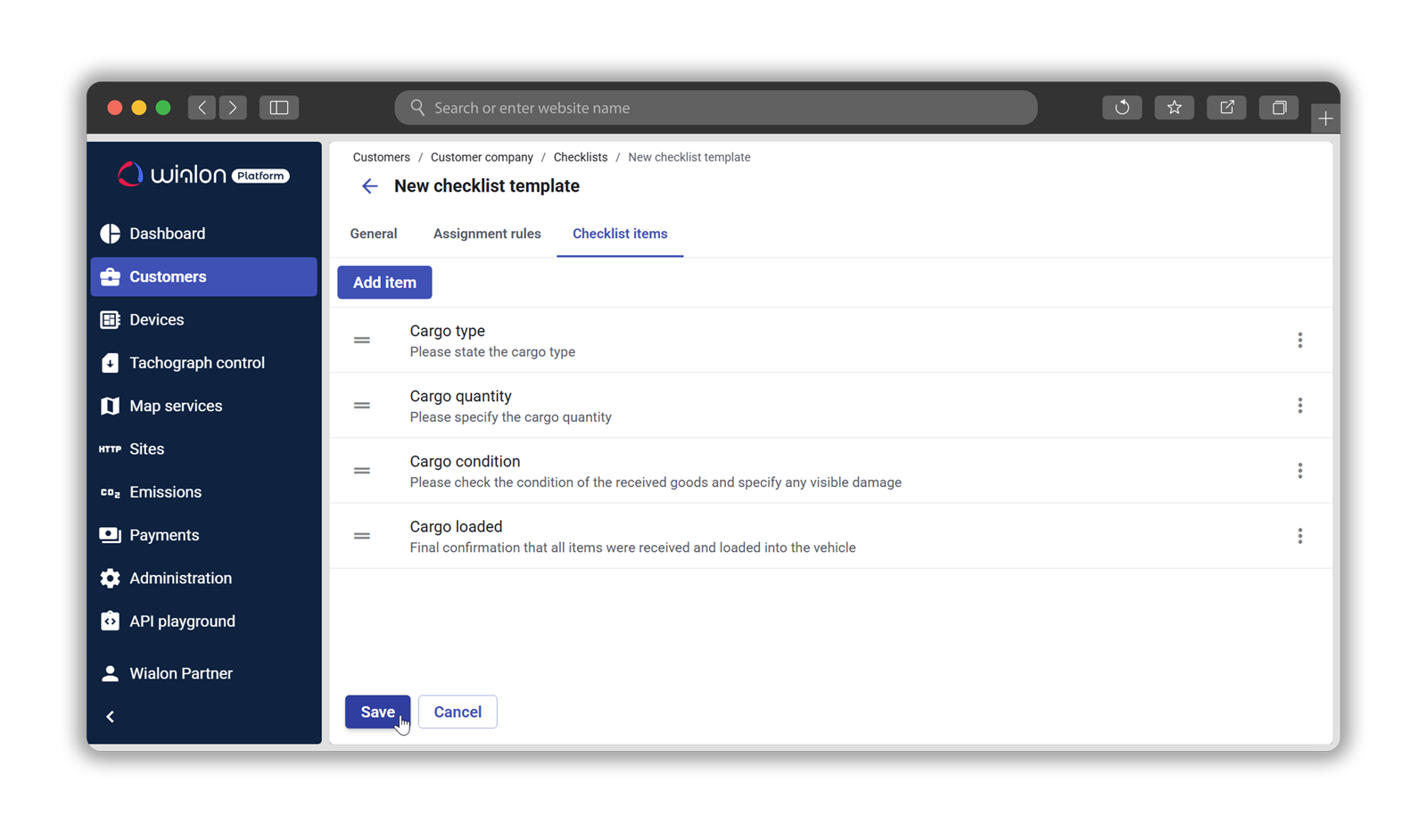Select the Emissions CO2 icon
The width and height of the screenshot is (1427, 840).
coord(110,492)
